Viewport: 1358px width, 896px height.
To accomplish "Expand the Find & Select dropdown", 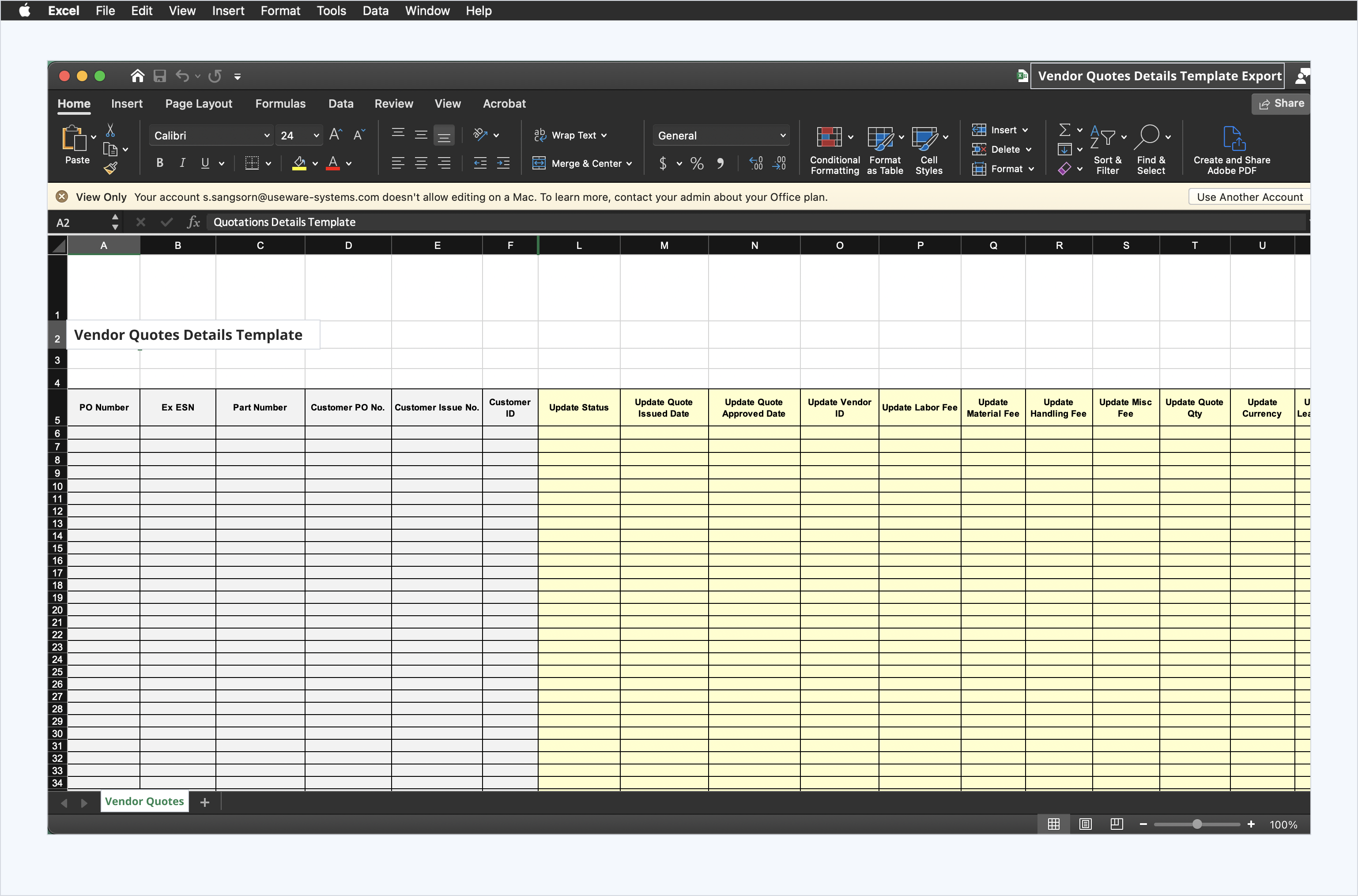I will 1168,137.
